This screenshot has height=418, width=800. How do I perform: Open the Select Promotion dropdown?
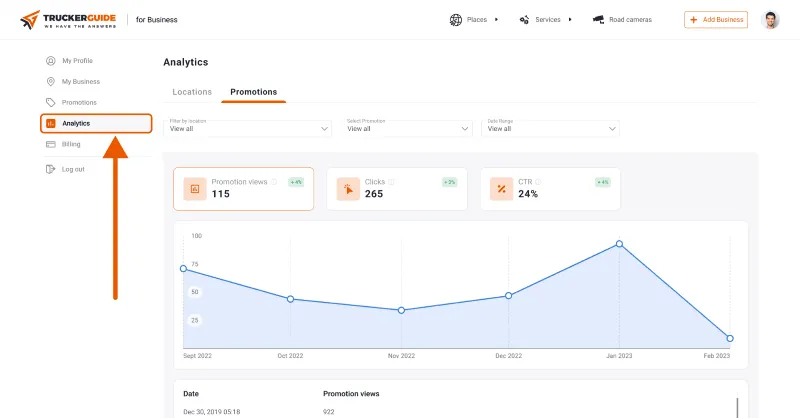coord(407,128)
